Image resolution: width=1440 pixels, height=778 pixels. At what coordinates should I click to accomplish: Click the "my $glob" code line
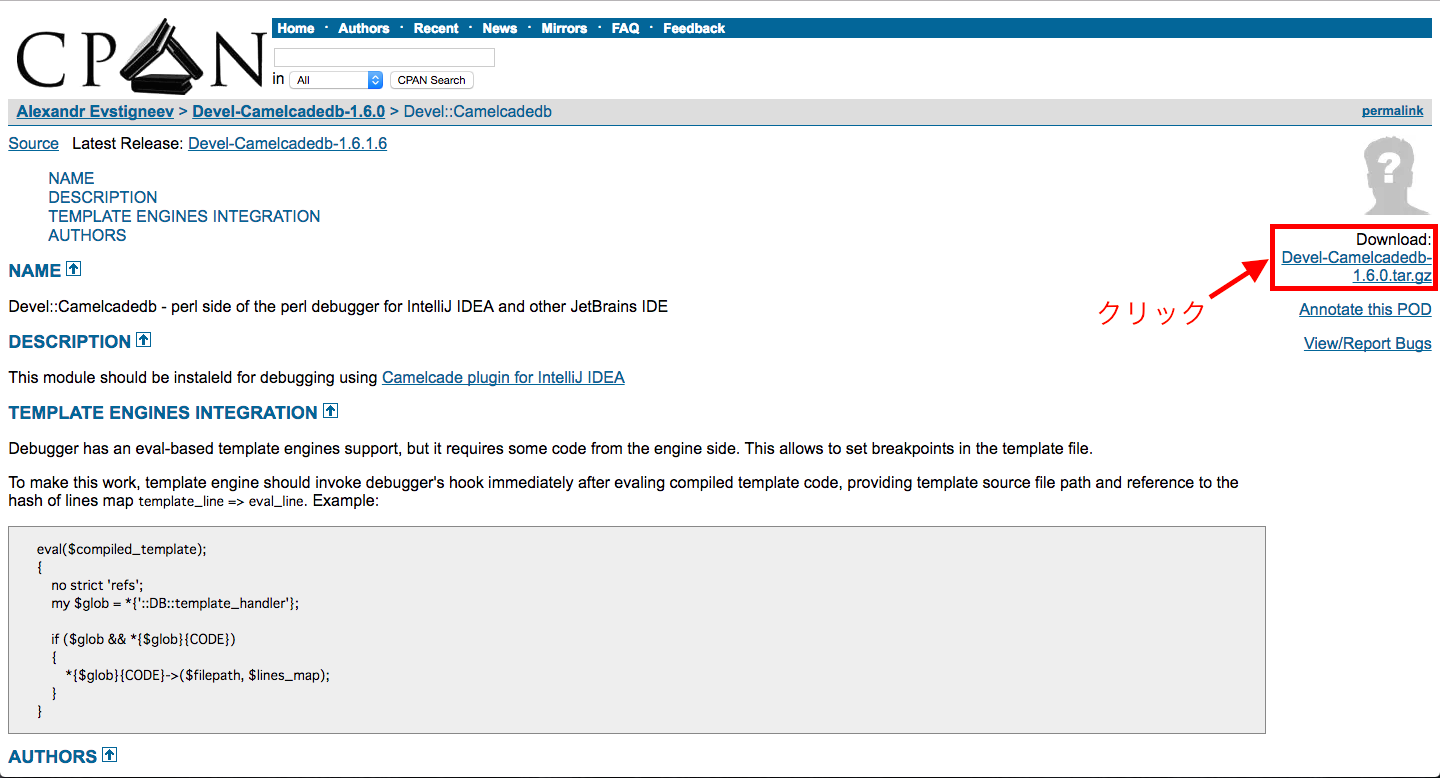(175, 603)
